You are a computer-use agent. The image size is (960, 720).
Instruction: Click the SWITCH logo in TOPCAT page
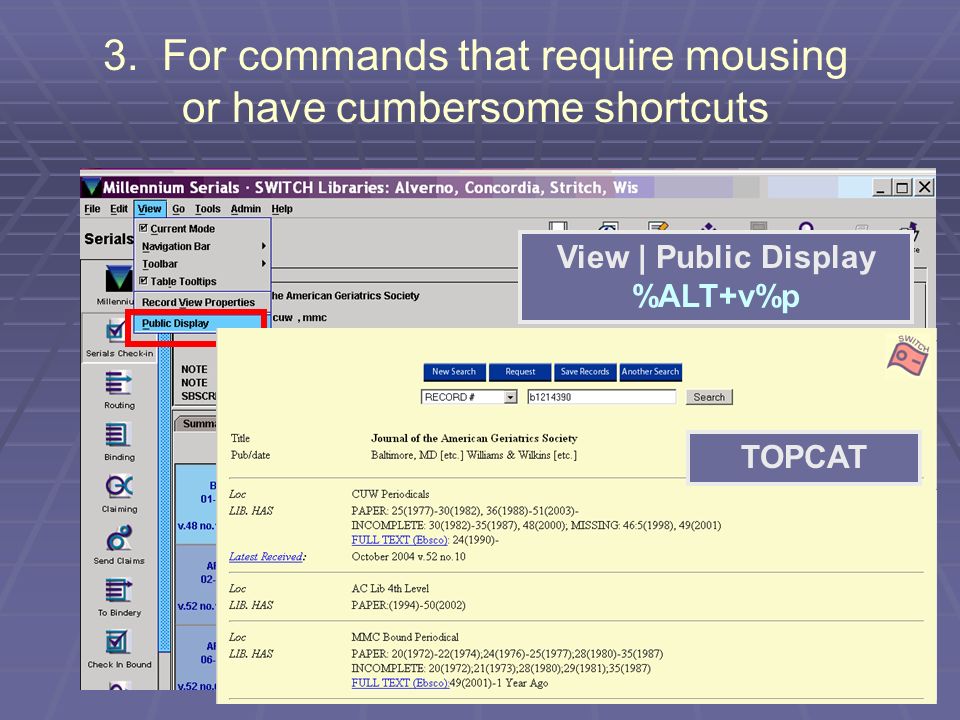909,355
